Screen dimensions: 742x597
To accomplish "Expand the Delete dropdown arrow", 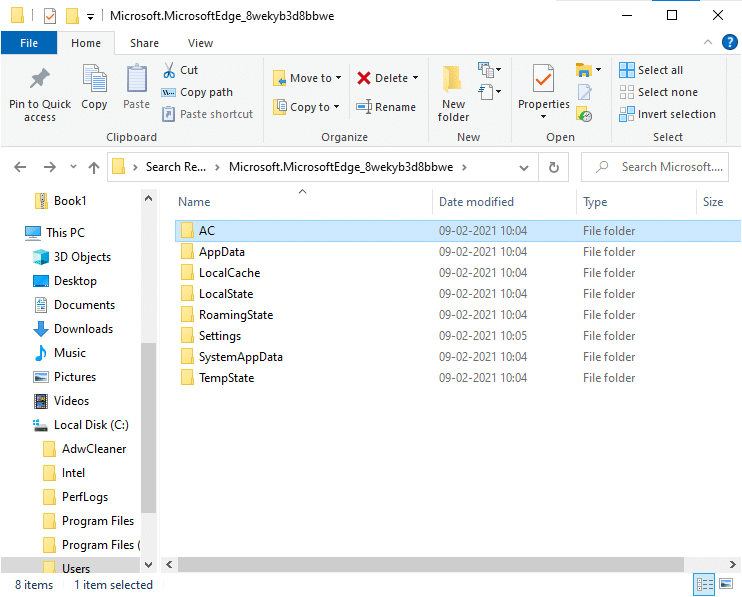I will click(x=415, y=78).
